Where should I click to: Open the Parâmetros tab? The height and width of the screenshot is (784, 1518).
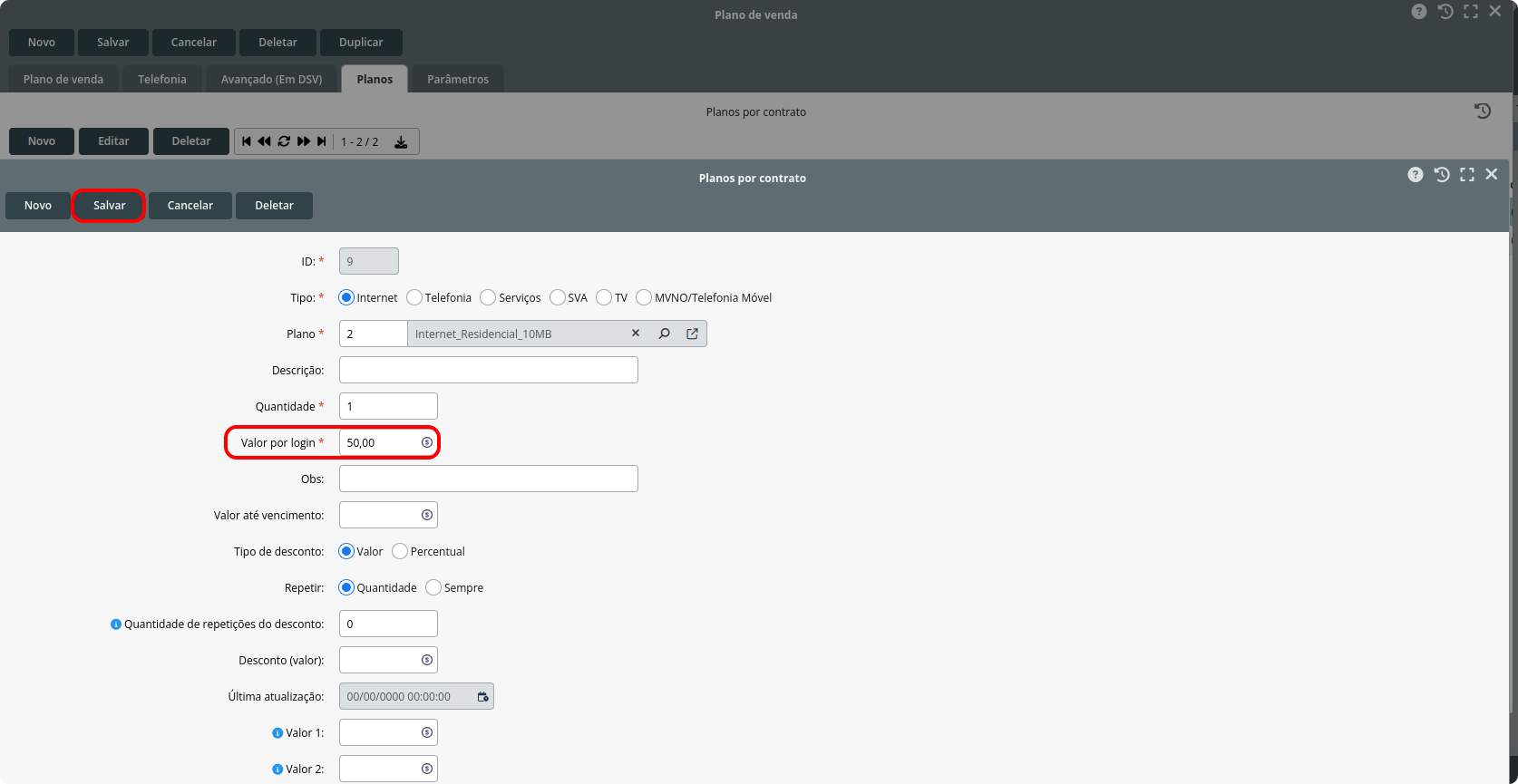pos(458,79)
